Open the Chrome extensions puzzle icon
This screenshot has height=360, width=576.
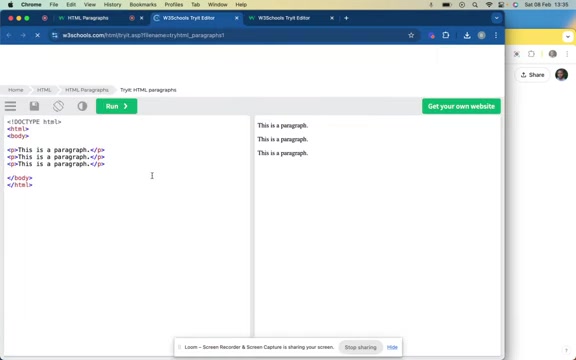click(446, 35)
